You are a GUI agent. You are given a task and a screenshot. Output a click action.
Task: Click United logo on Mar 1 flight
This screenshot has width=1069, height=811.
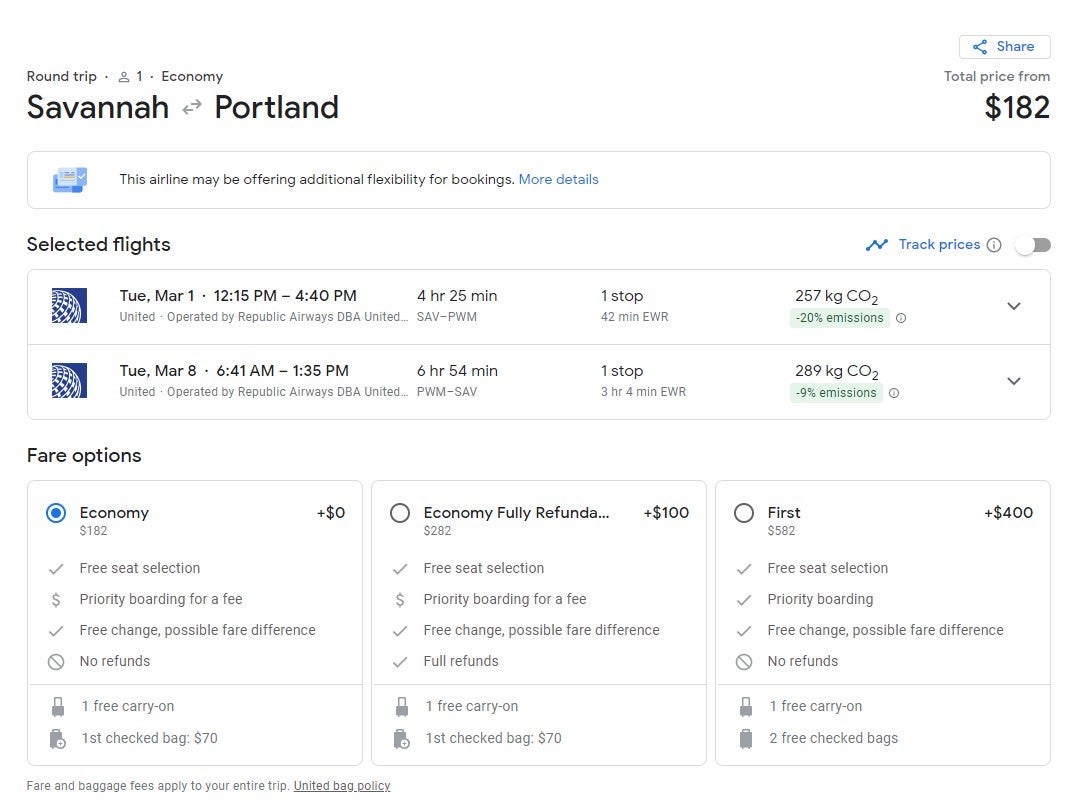(x=69, y=306)
